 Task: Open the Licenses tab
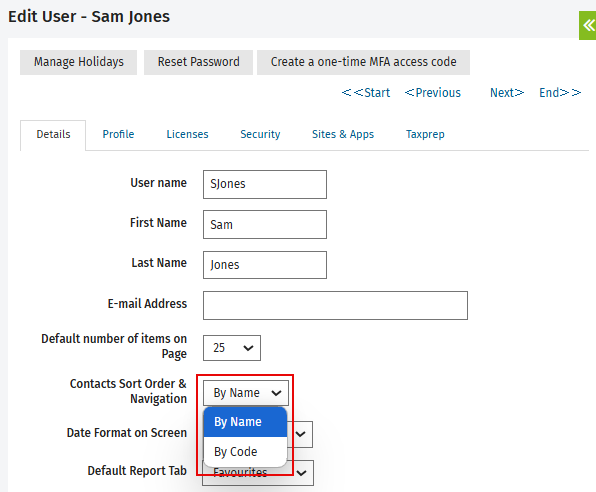pos(187,134)
